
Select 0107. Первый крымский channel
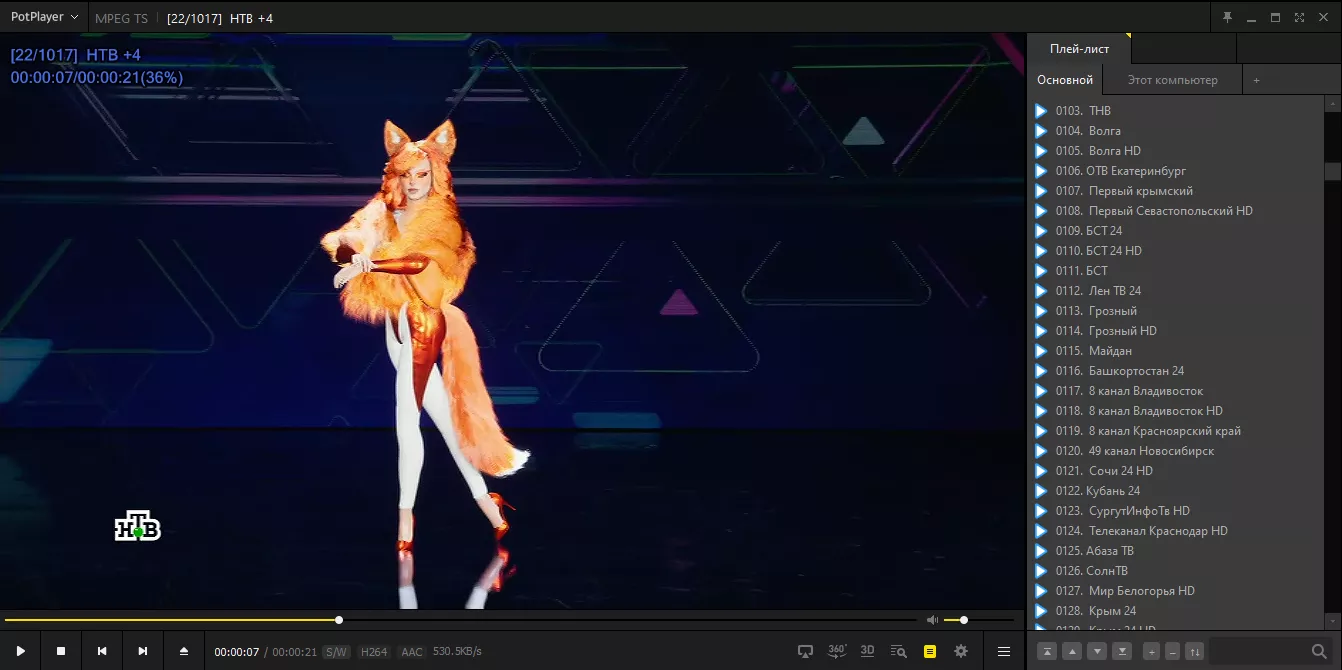coord(1175,191)
